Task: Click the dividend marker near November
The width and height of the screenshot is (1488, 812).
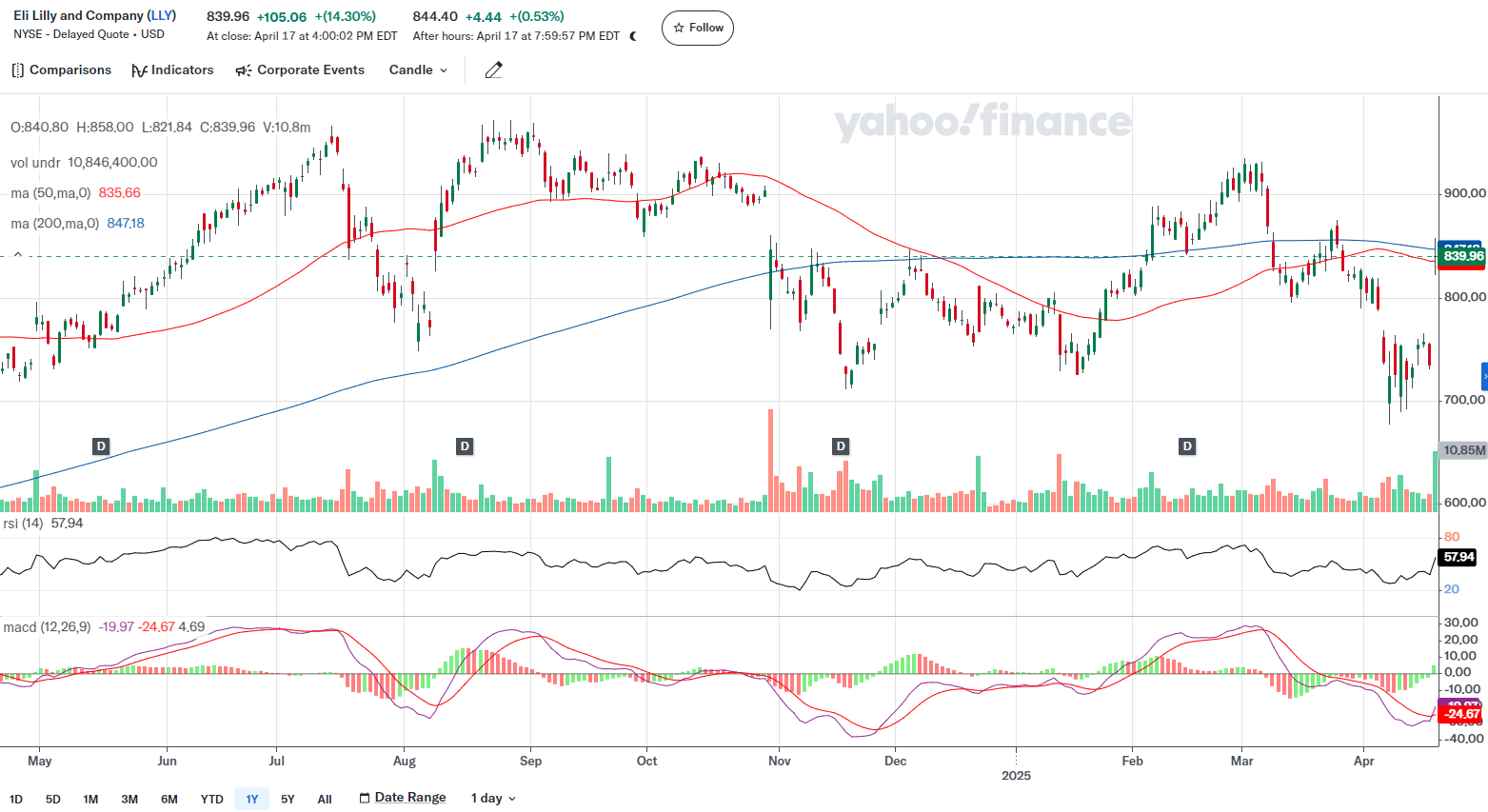Action: (x=841, y=446)
